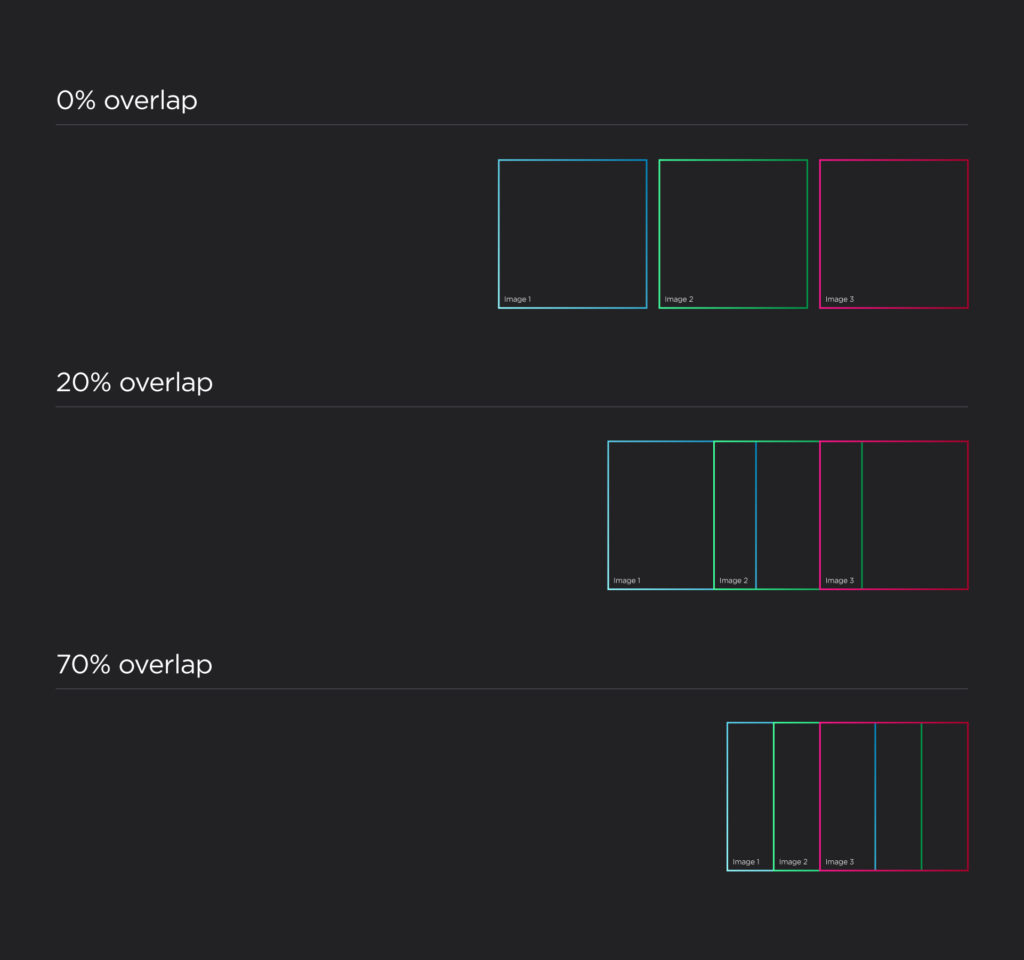Select the Image 2 label in 0% overlap row
This screenshot has height=960, width=1024.
pos(678,299)
